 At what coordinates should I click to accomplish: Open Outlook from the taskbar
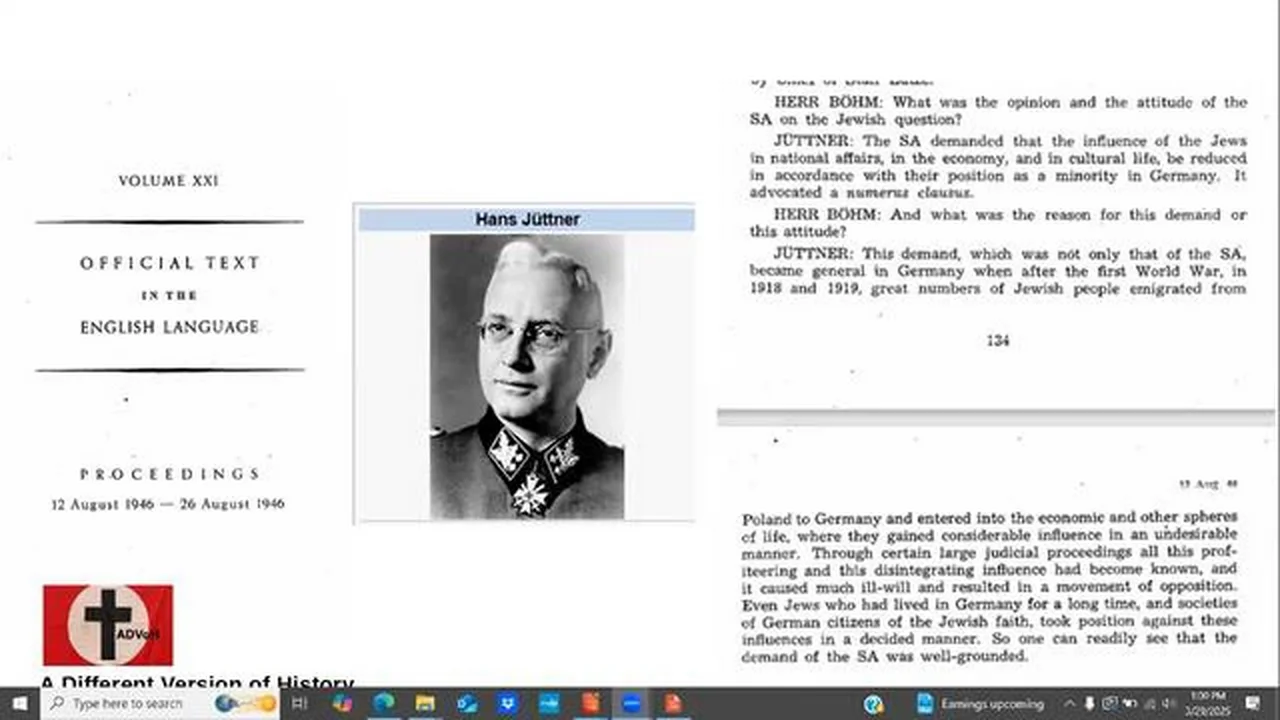coord(467,704)
